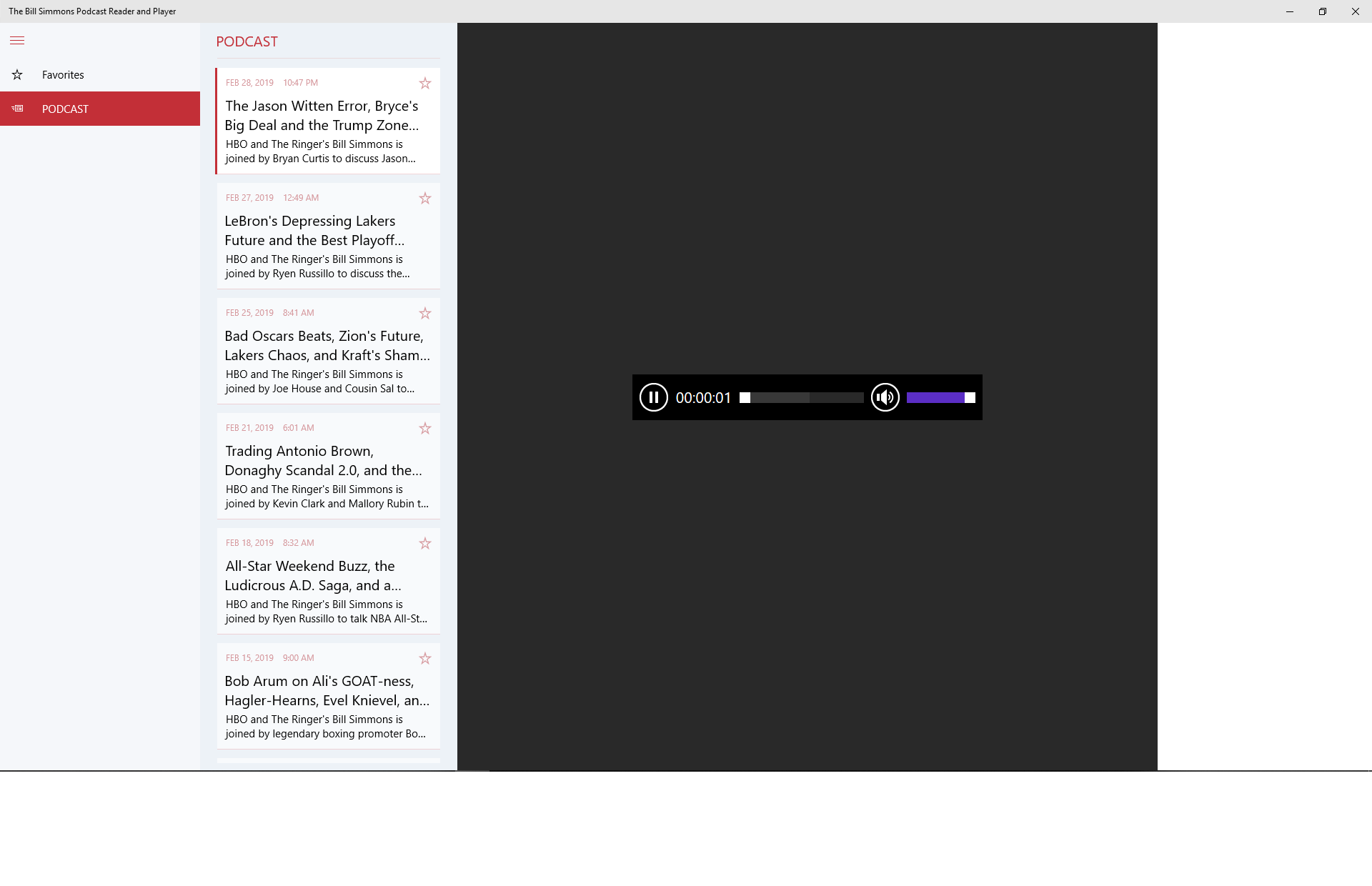
Task: Click the playback seek bar
Action: 801,398
